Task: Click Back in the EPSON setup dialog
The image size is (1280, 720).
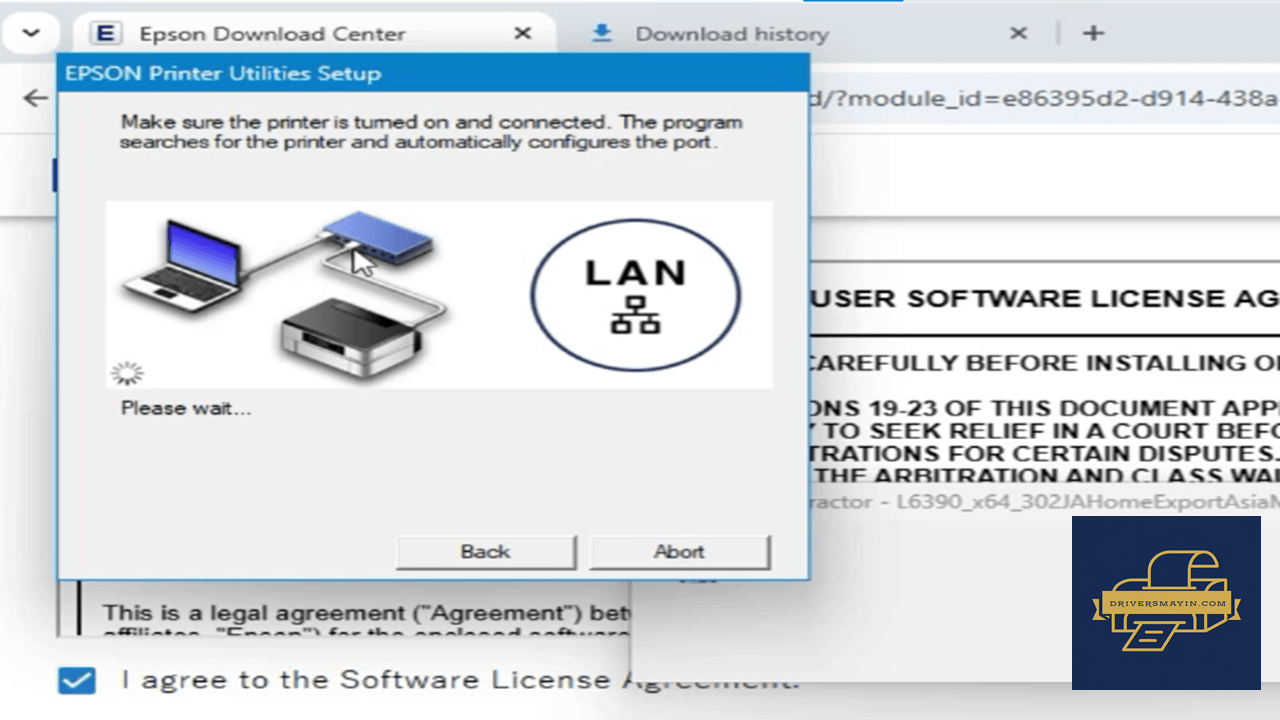Action: point(486,551)
